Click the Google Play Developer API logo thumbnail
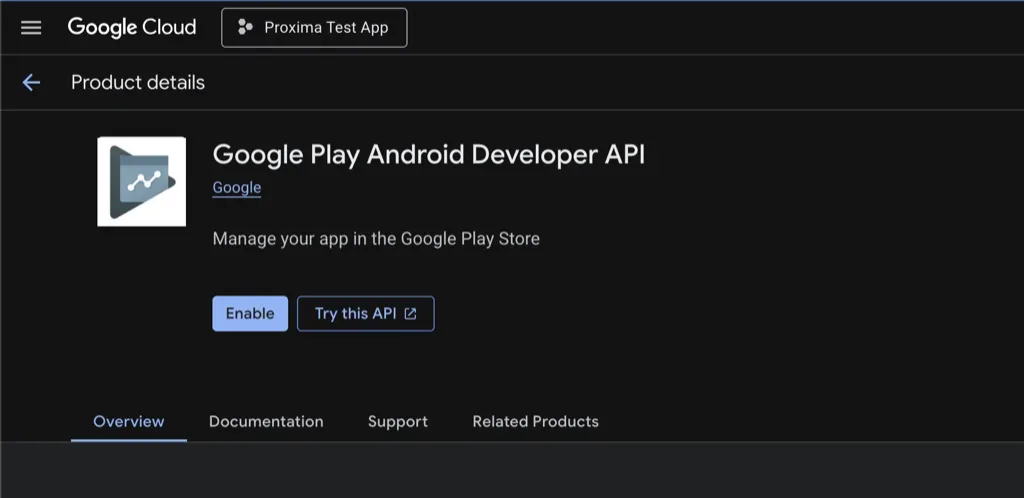Screen dimensions: 1024x498 coord(142,181)
